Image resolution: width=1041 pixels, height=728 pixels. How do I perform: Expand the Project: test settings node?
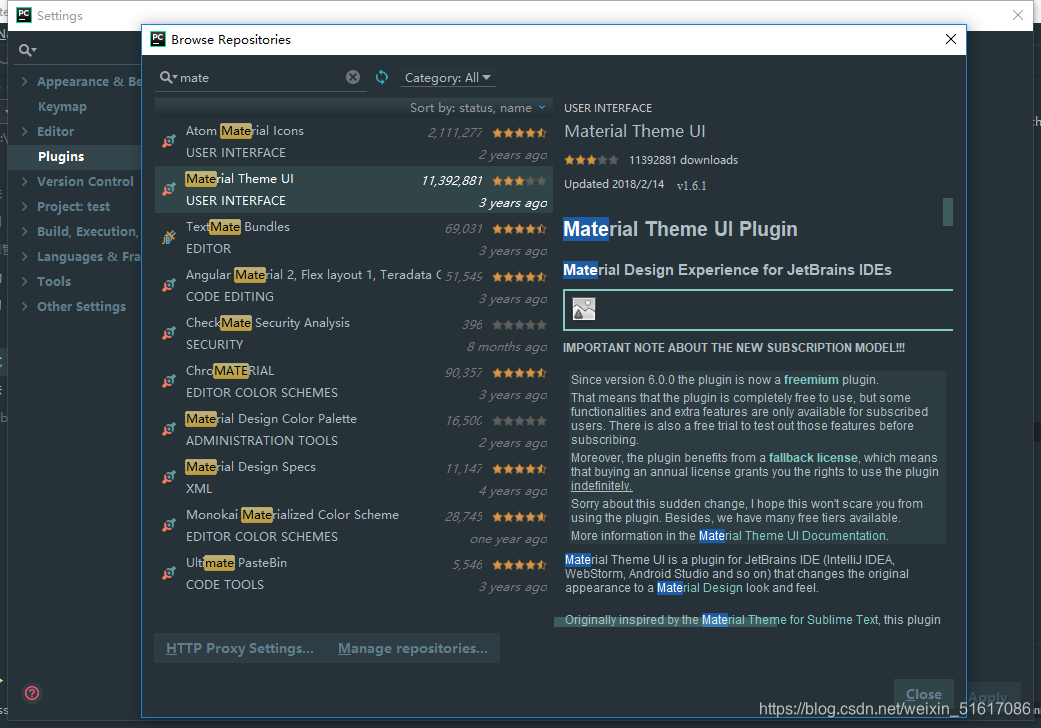[x=25, y=206]
